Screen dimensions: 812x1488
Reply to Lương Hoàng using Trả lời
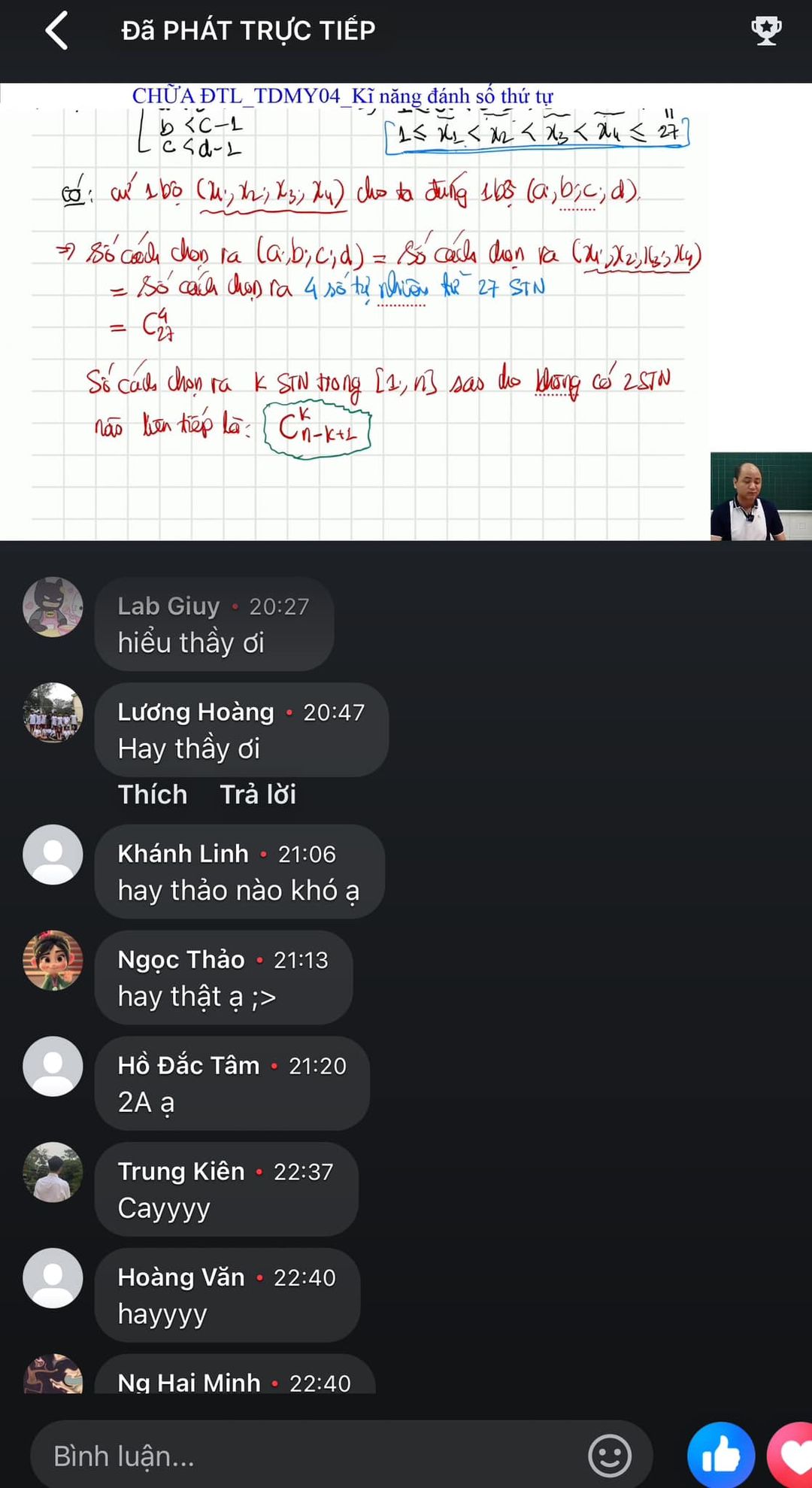click(x=258, y=794)
